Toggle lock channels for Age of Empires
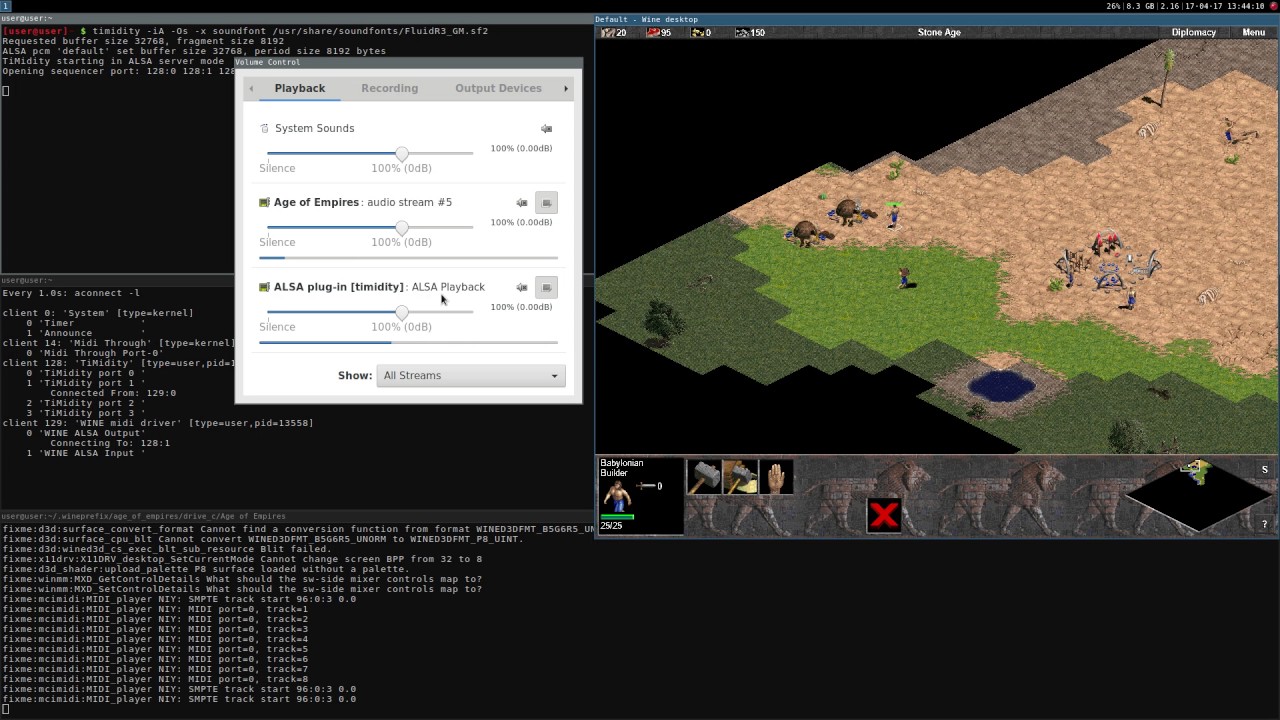 [x=546, y=203]
